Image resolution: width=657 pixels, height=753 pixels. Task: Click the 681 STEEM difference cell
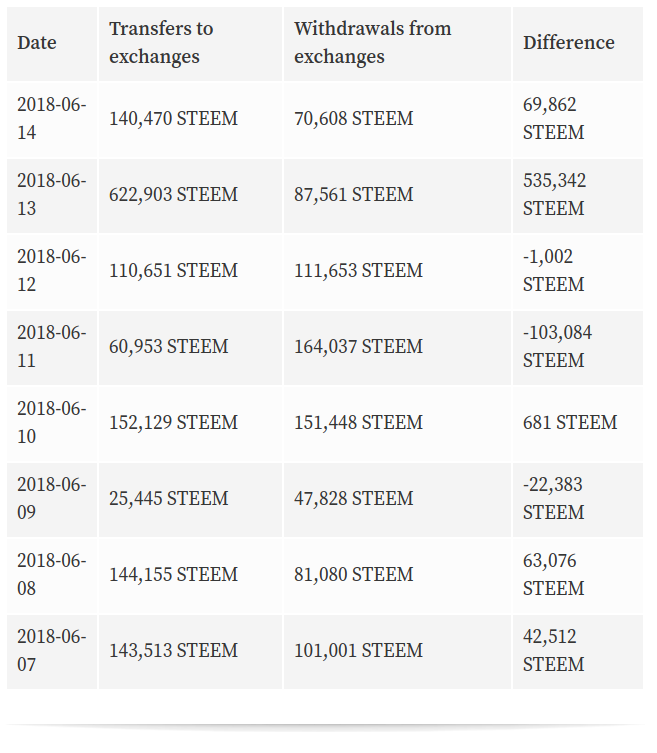578,423
